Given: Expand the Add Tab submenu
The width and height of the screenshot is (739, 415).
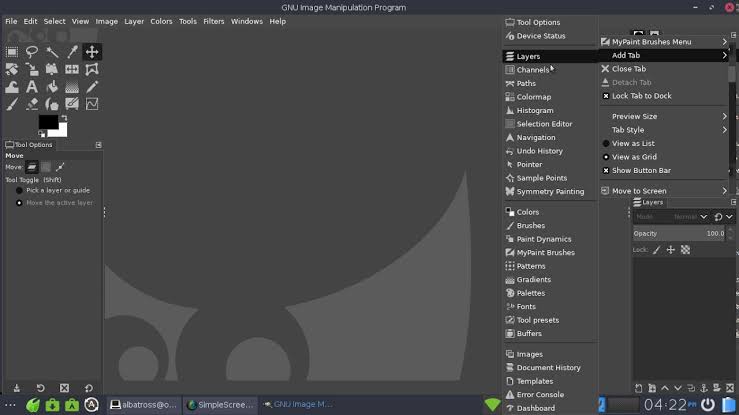Looking at the screenshot, I should tap(664, 56).
